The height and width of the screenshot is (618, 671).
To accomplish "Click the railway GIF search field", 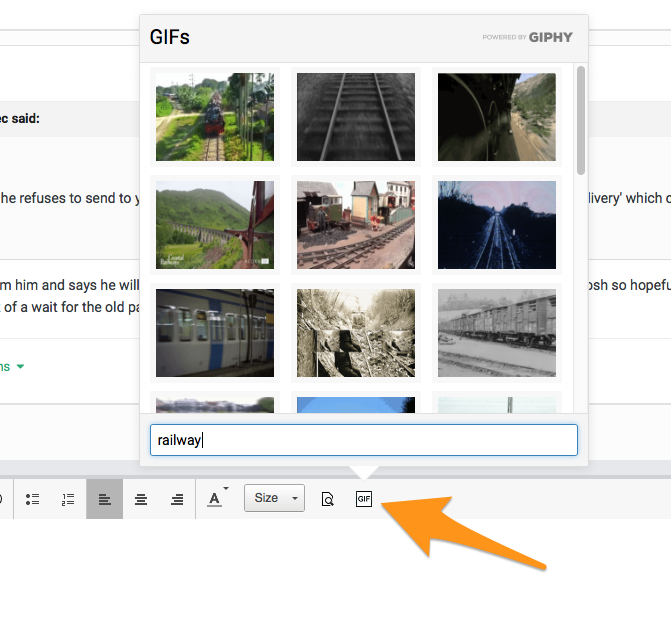I will [363, 440].
